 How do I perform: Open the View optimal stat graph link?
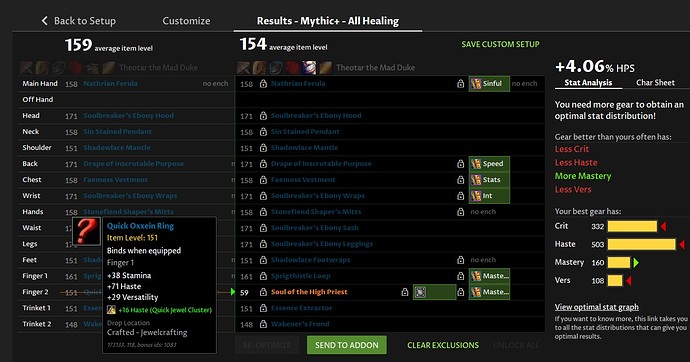tap(596, 307)
